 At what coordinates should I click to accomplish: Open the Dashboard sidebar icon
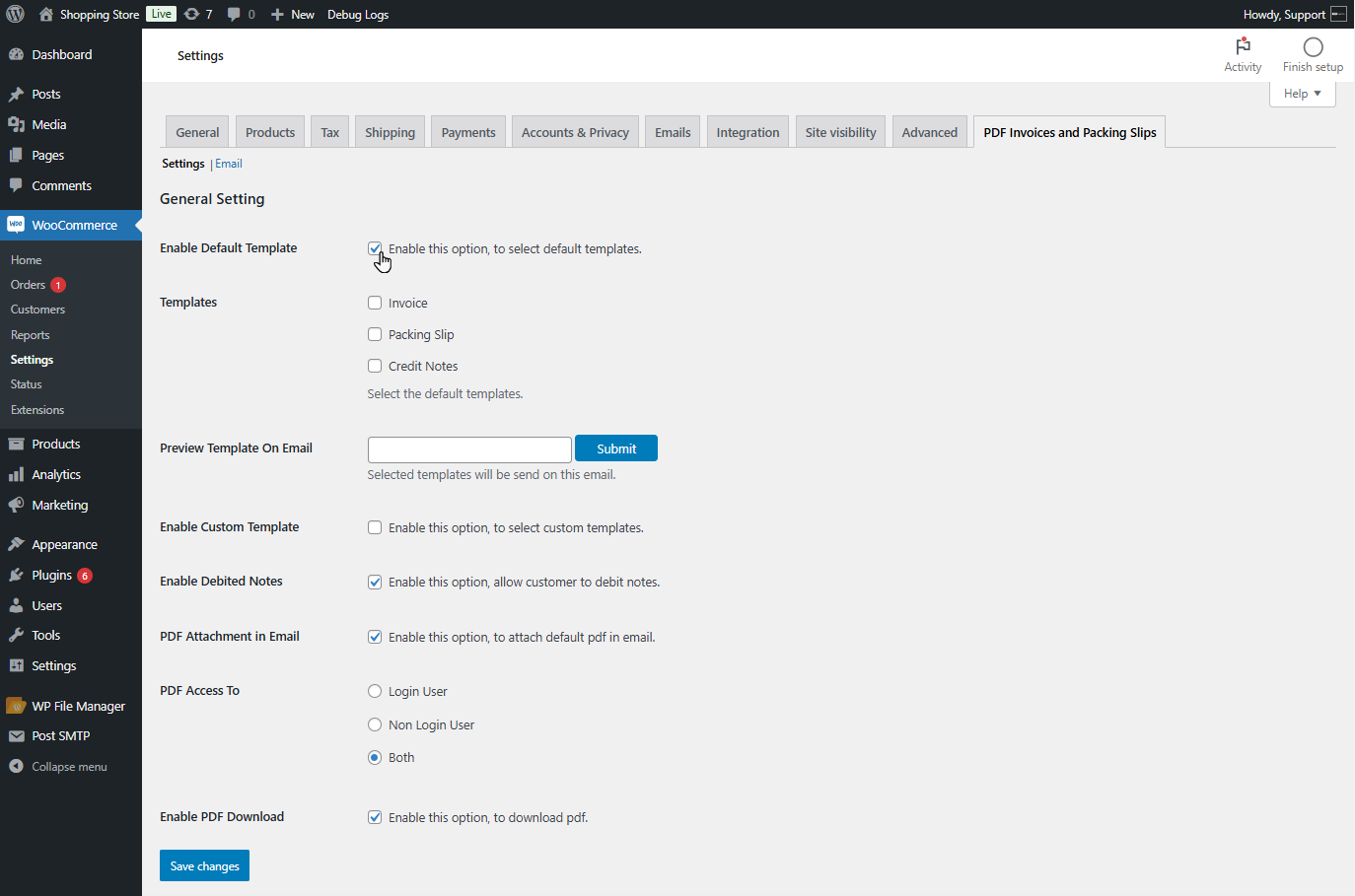pos(16,54)
